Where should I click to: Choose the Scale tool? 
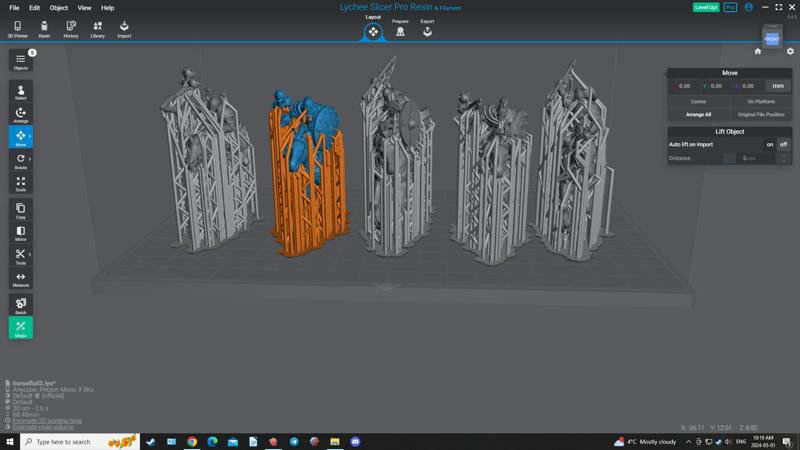[20, 184]
